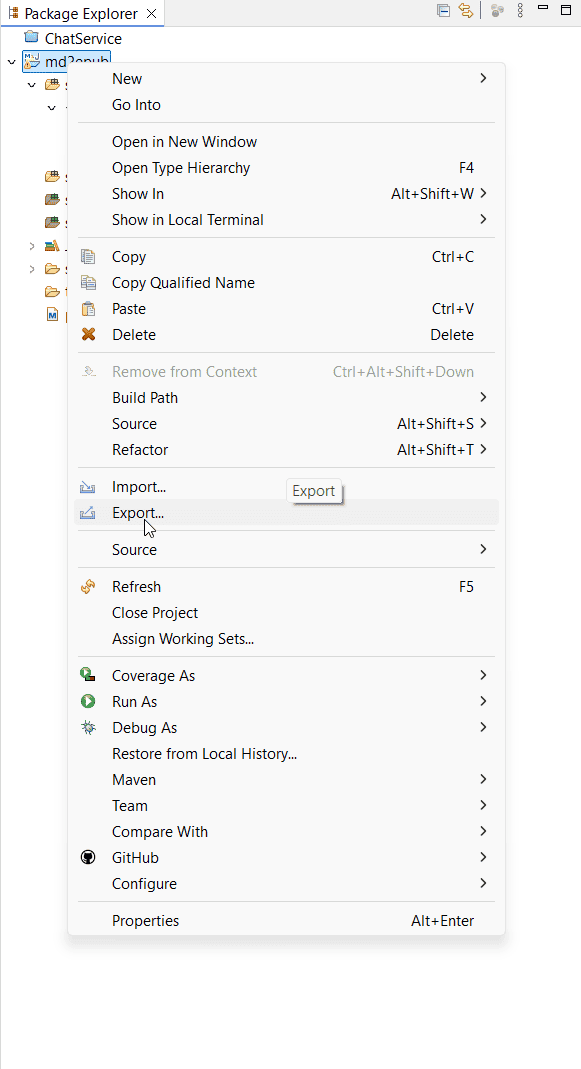The height and width of the screenshot is (1069, 581).
Task: Click the Refresh icon
Action: pyautogui.click(x=88, y=587)
